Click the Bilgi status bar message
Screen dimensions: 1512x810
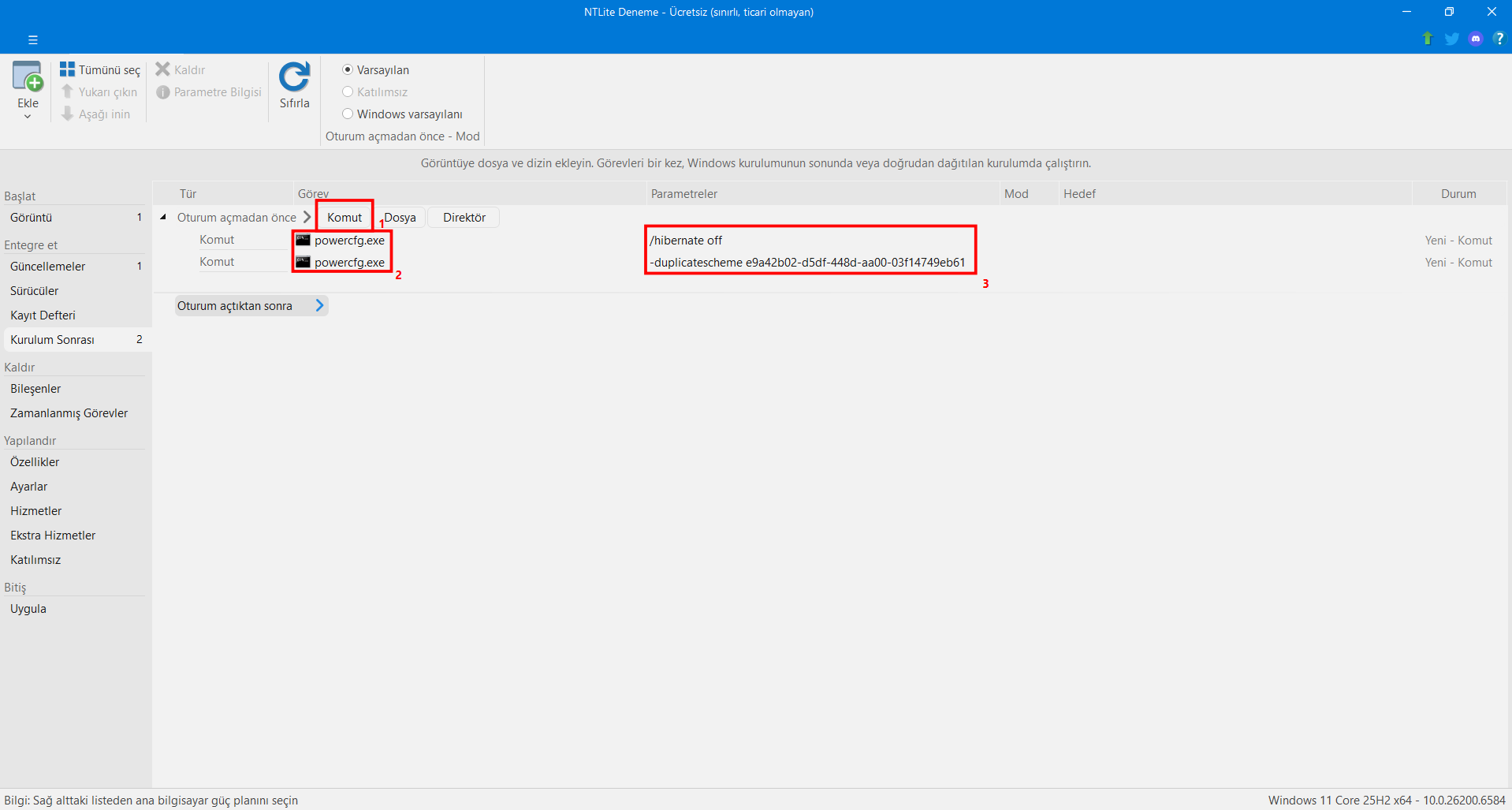(x=151, y=800)
